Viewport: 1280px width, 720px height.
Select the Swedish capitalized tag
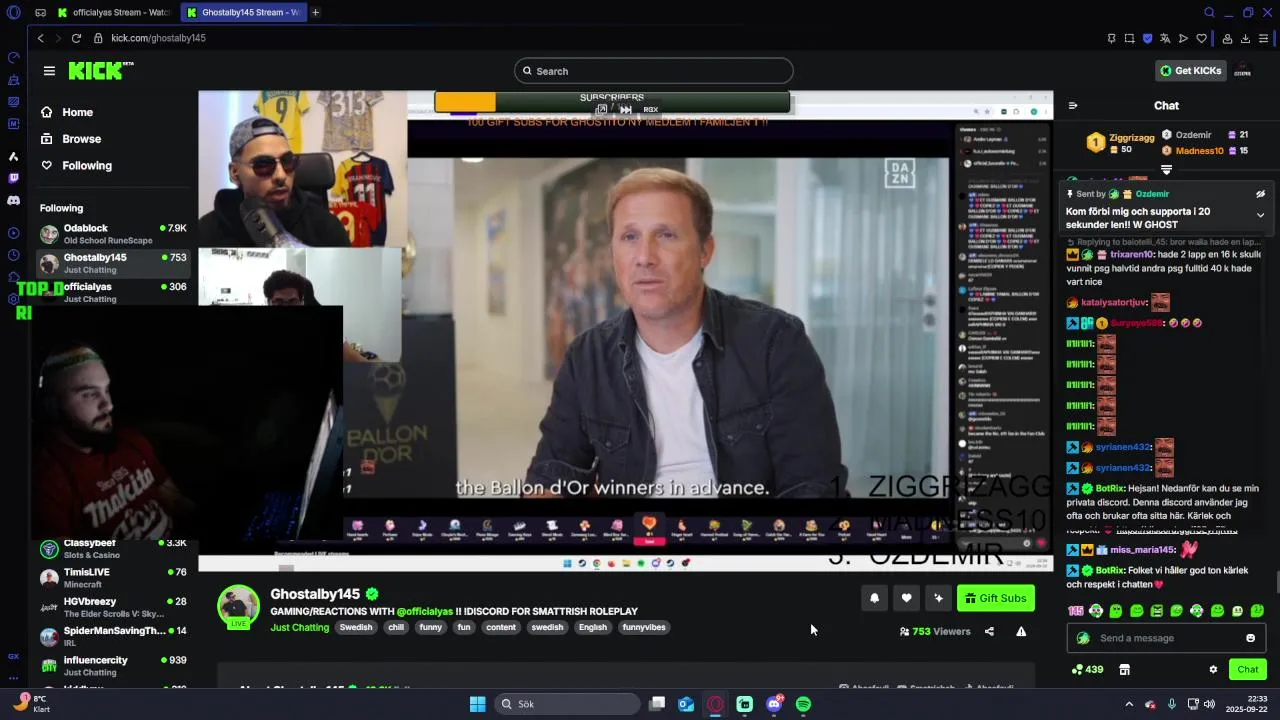pos(355,627)
